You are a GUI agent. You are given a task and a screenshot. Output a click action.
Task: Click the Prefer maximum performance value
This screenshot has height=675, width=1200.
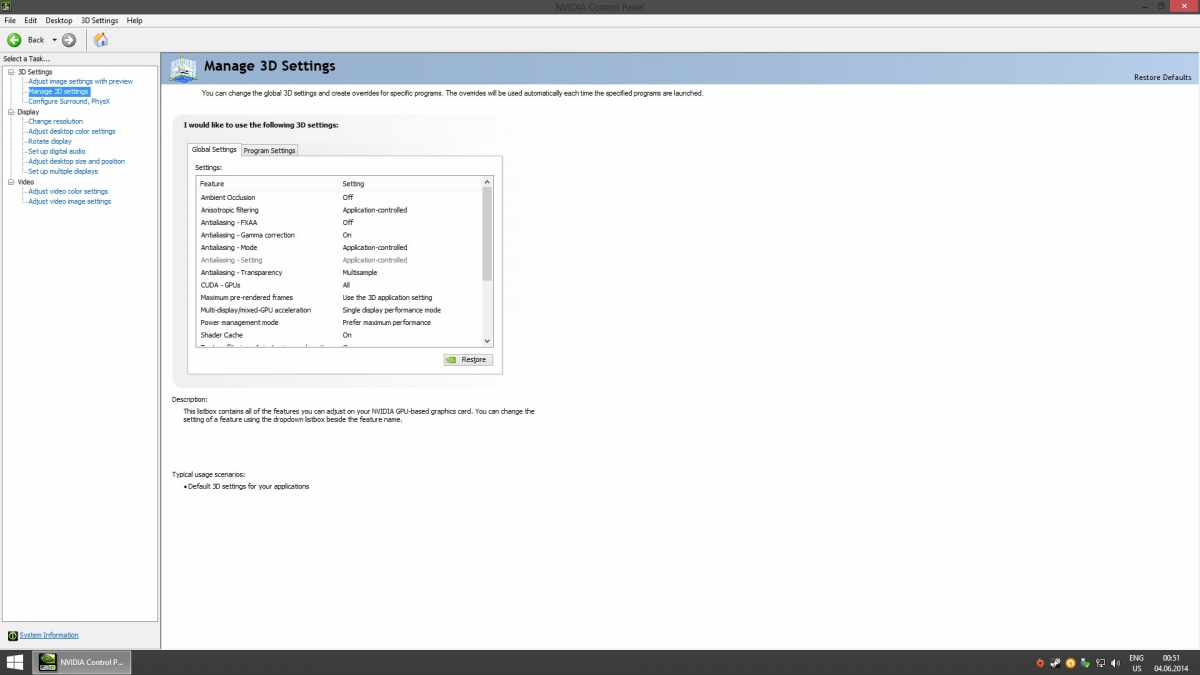point(387,322)
